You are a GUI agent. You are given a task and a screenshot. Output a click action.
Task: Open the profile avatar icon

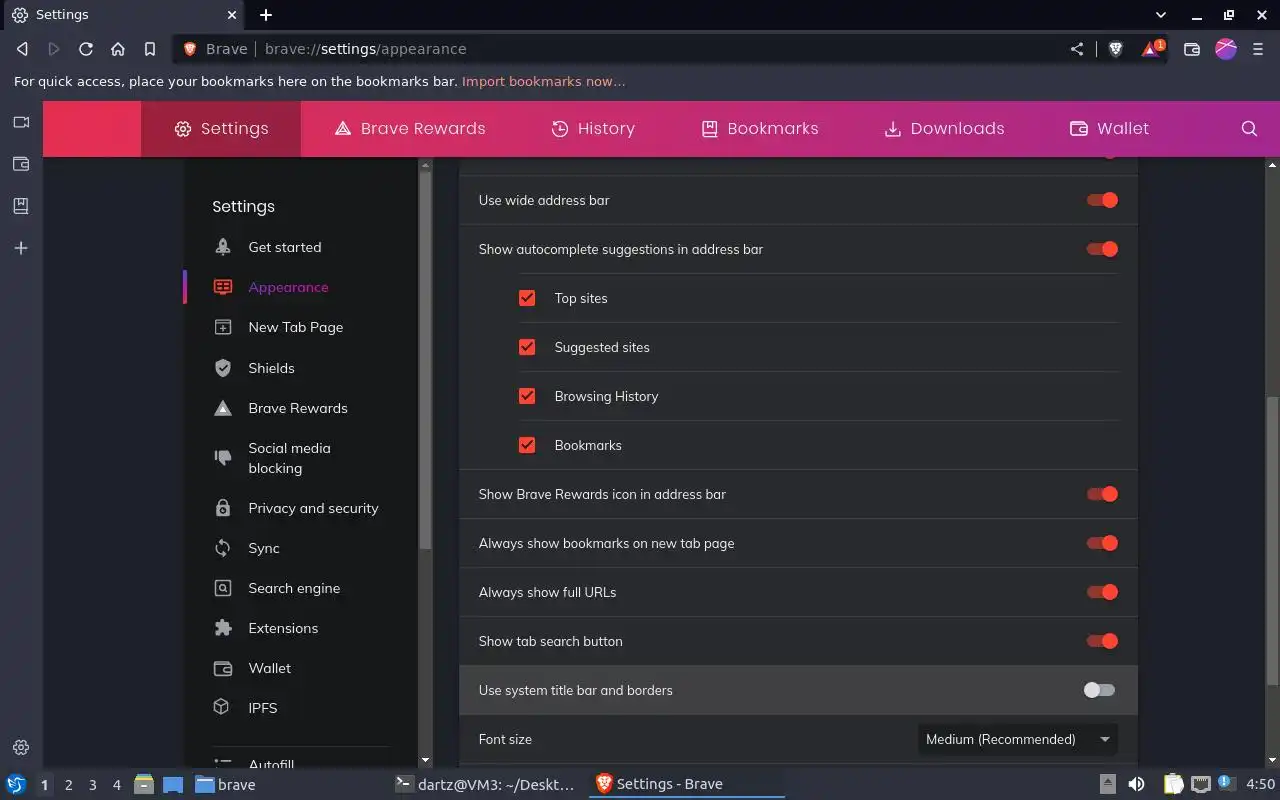point(1226,49)
